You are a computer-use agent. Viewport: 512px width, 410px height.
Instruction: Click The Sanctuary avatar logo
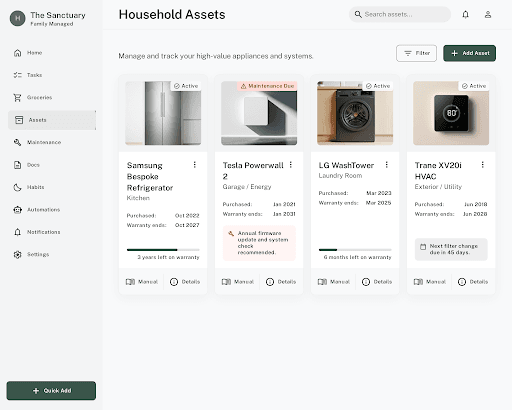[18, 18]
